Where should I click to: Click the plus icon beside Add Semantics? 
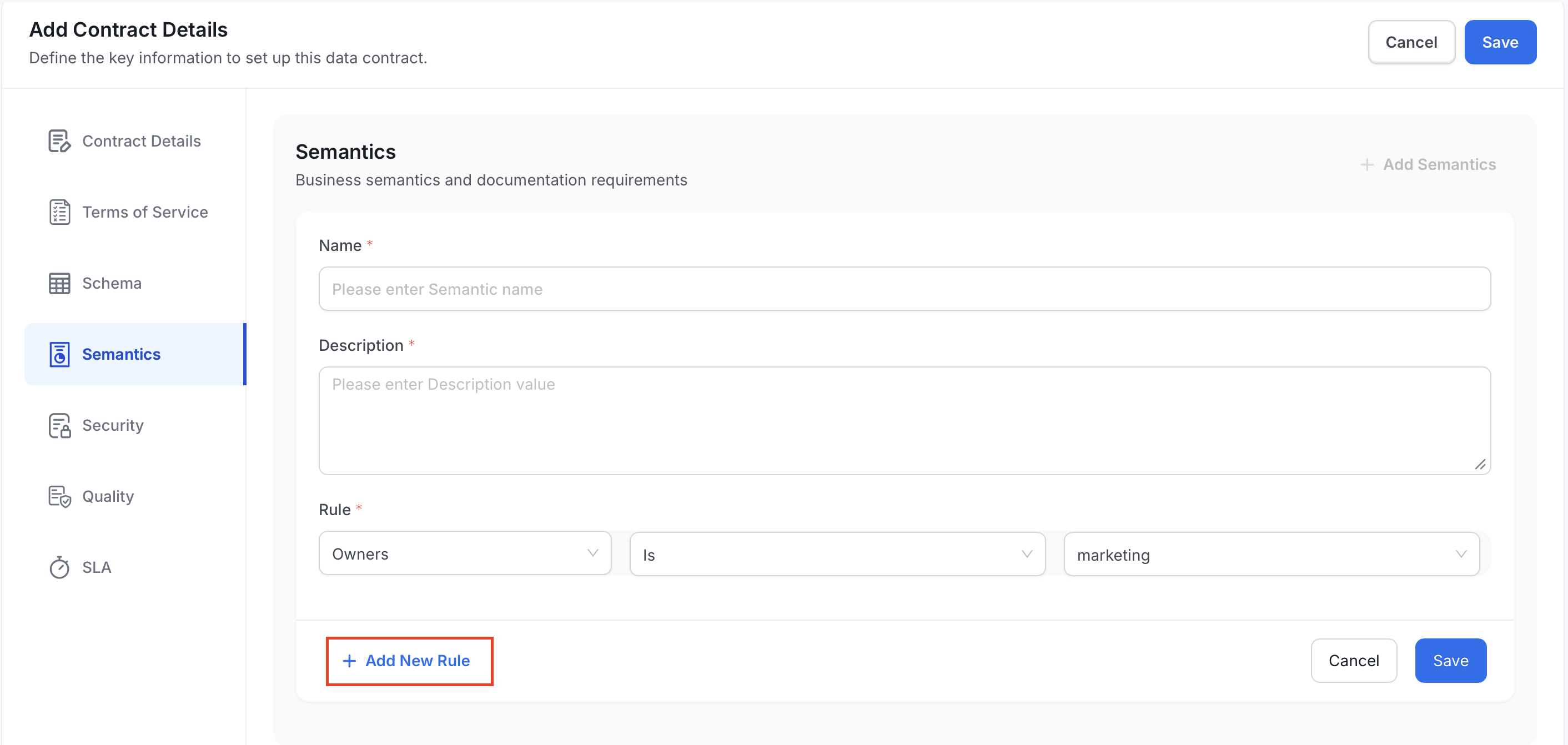[1366, 164]
